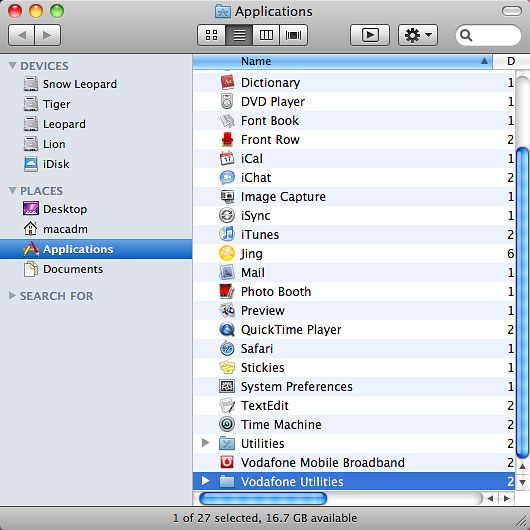Click the iChat bubble icon

click(x=227, y=177)
